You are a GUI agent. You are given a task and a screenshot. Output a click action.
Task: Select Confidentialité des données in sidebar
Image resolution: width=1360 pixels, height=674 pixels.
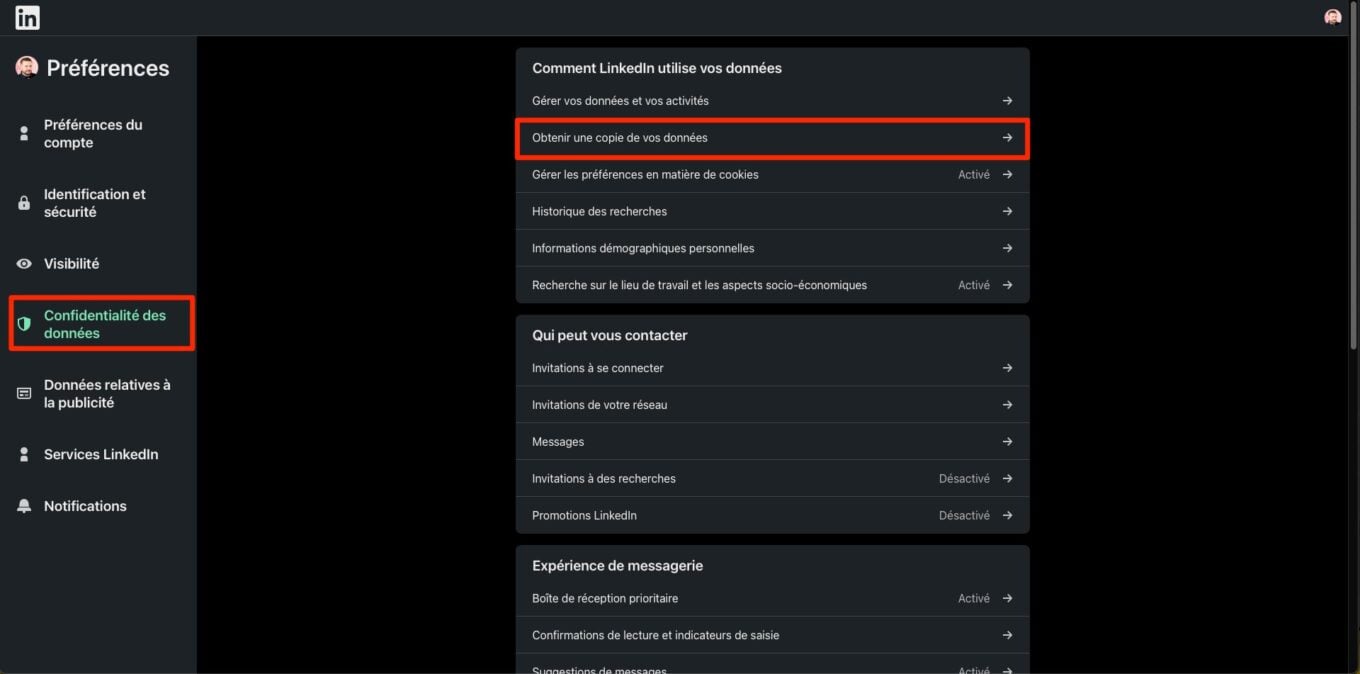pyautogui.click(x=101, y=324)
